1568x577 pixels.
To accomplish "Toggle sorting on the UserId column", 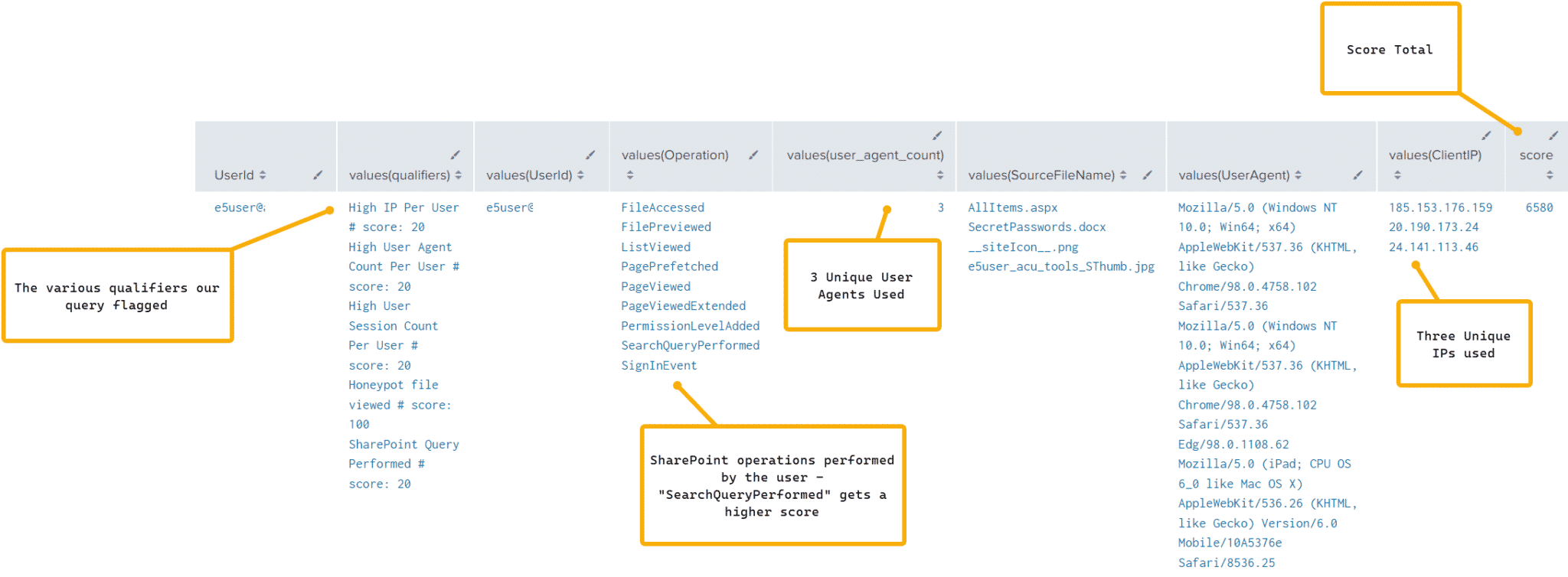I will pos(261,175).
